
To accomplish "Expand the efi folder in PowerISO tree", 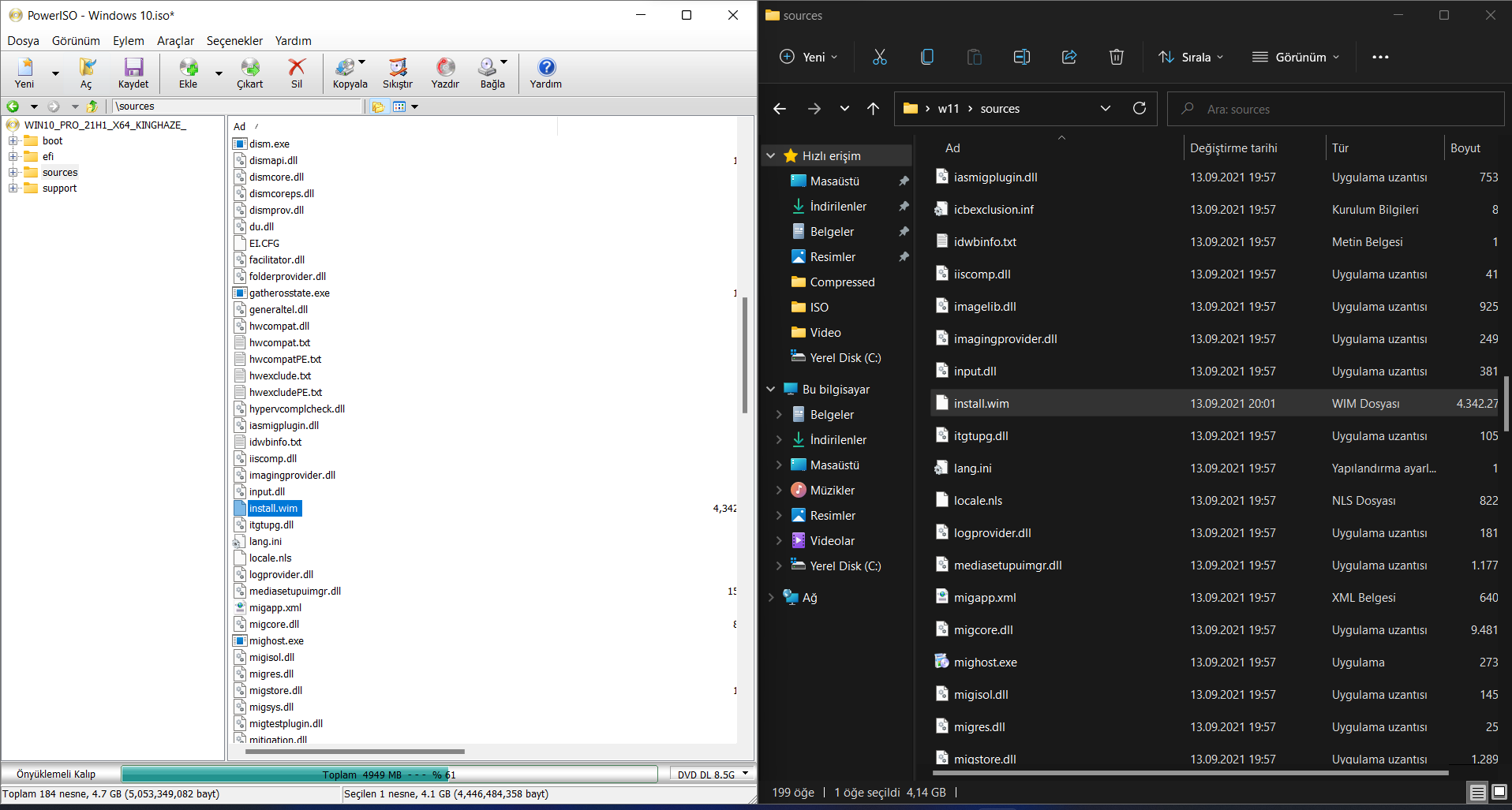I will tap(13, 157).
